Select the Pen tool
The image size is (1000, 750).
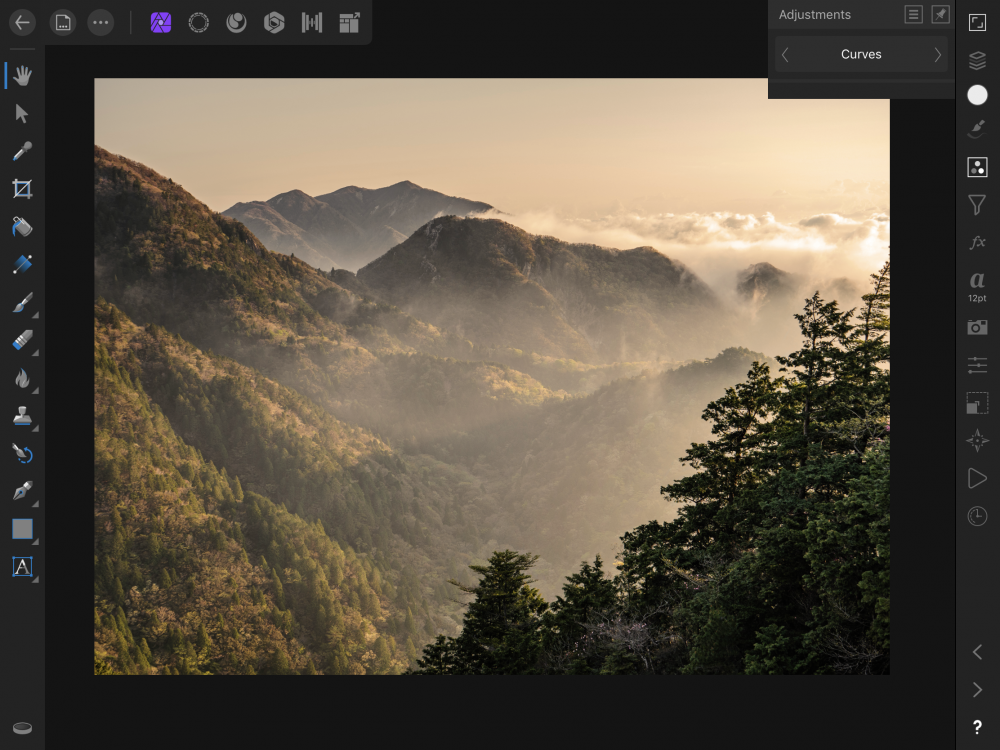pyautogui.click(x=22, y=491)
